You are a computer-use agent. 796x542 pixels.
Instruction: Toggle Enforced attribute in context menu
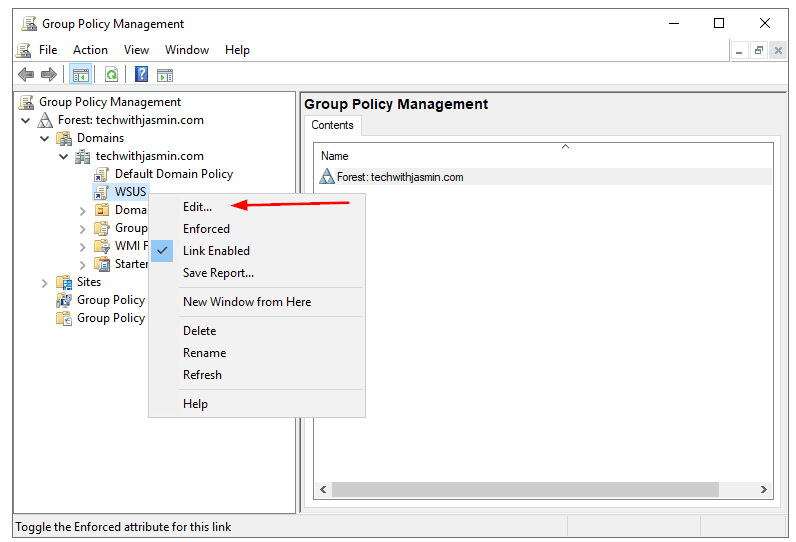pos(206,229)
